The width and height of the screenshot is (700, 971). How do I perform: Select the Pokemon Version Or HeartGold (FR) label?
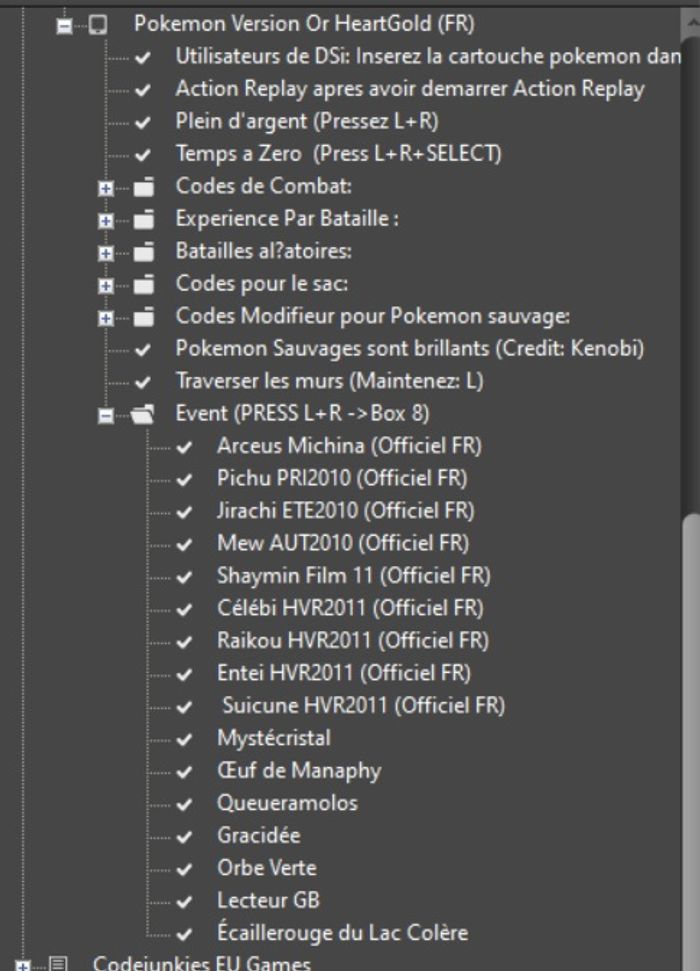pos(304,24)
